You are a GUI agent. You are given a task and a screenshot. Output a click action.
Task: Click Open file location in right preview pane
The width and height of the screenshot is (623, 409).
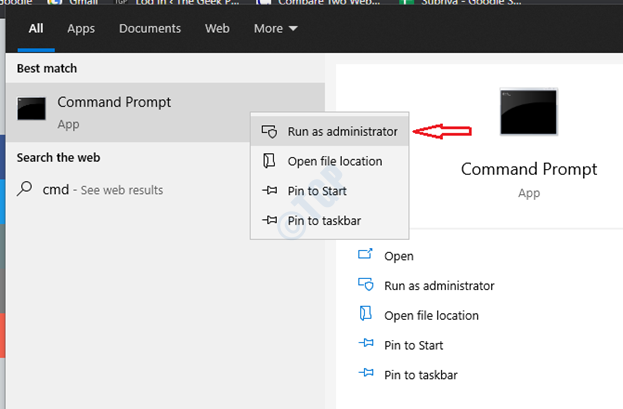point(431,316)
